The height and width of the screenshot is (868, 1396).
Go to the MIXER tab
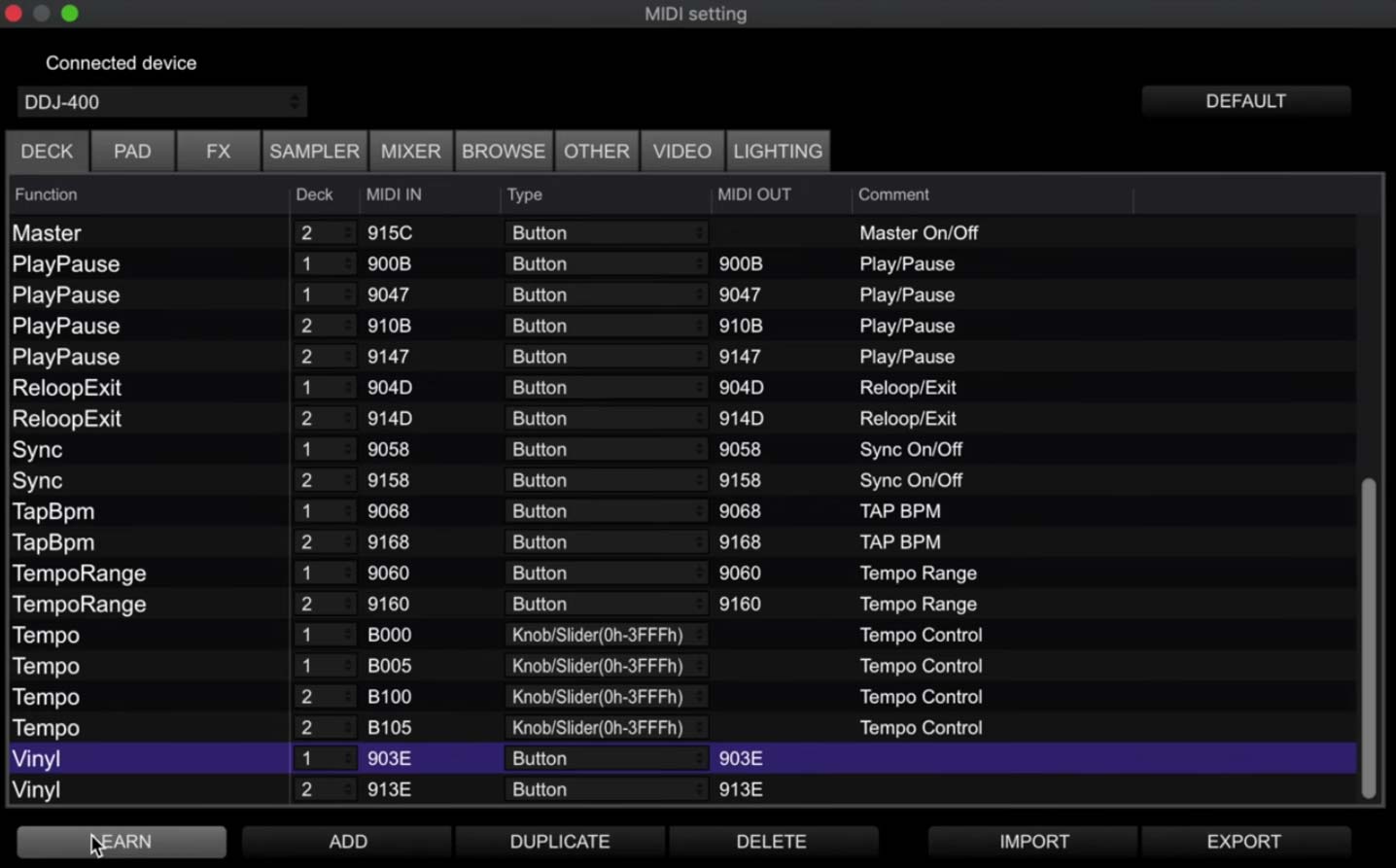point(410,152)
